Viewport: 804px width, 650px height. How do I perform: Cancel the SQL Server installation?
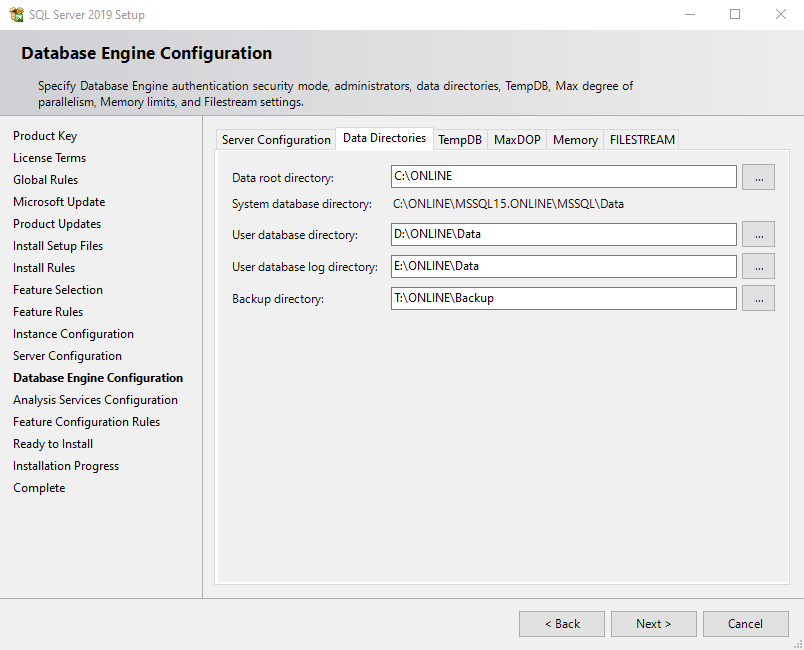click(745, 624)
